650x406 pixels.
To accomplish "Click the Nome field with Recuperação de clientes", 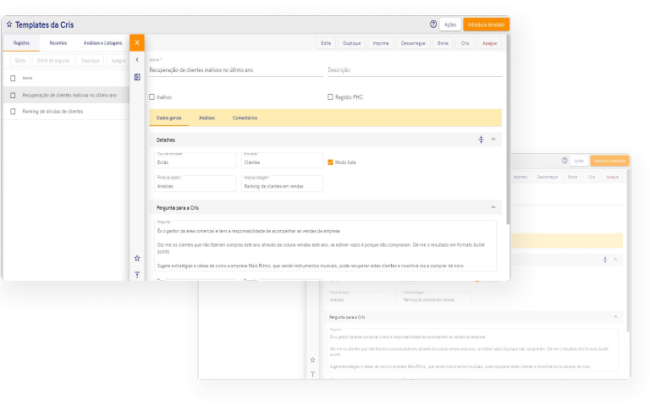I will pos(236,70).
